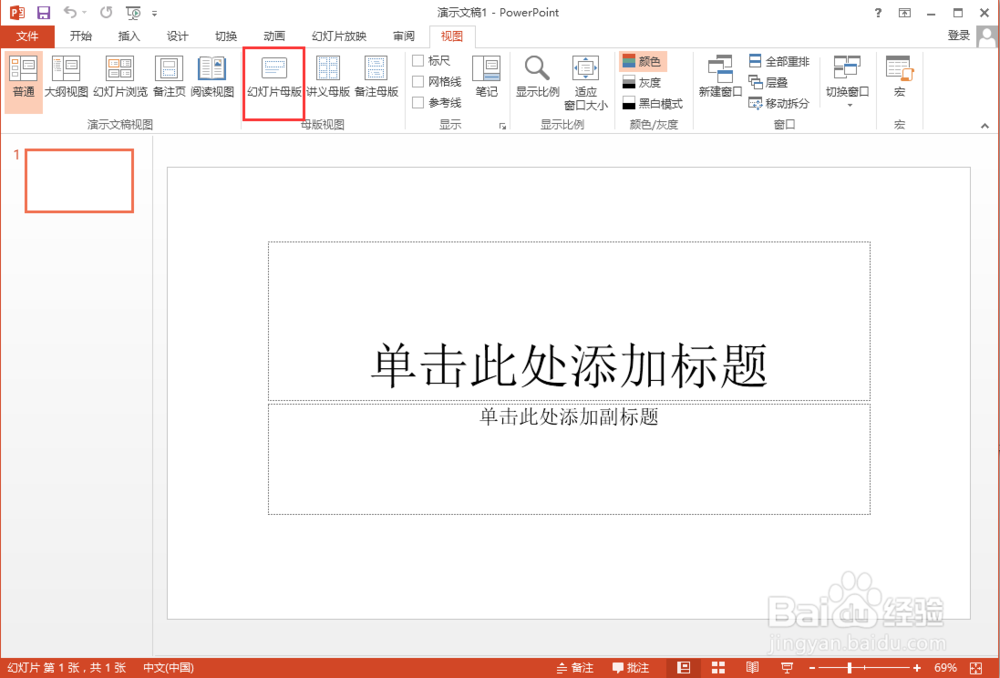The image size is (1000, 678).
Task: Open PowerPoint Help question mark
Action: [x=878, y=13]
